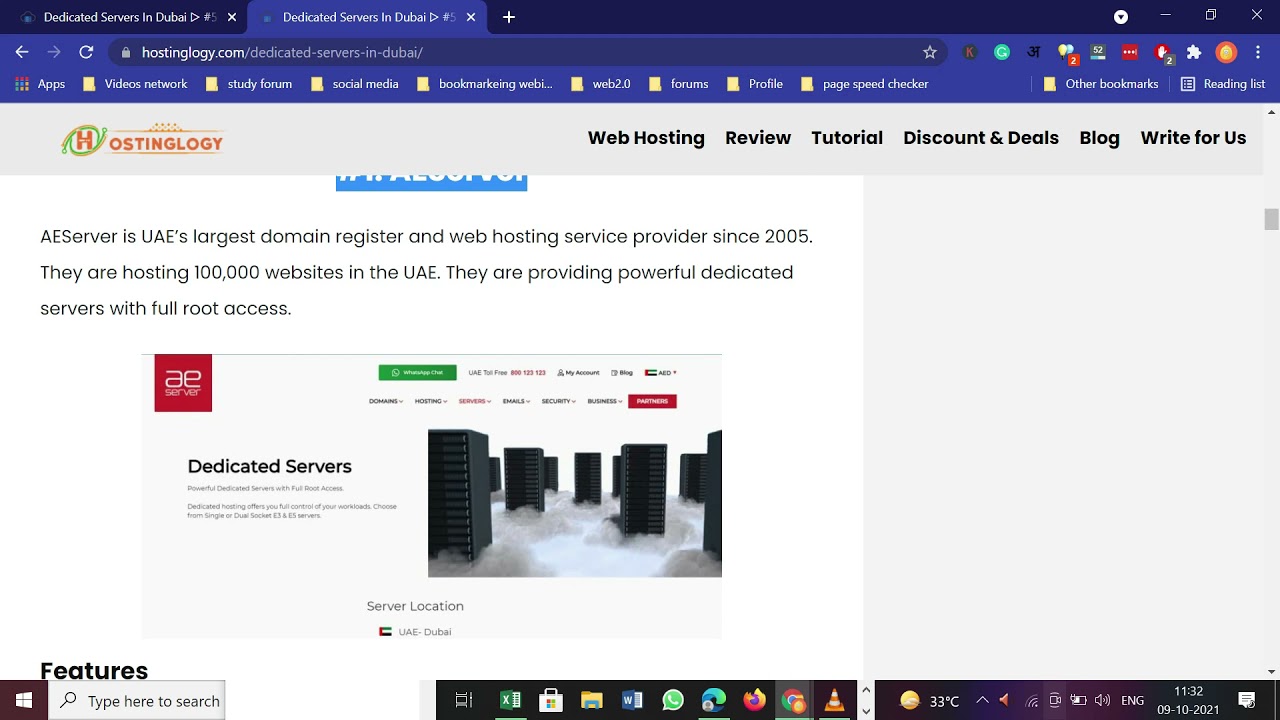Screen dimensions: 1280x720
Task: Open Microsoft Store from the taskbar
Action: 551,700
